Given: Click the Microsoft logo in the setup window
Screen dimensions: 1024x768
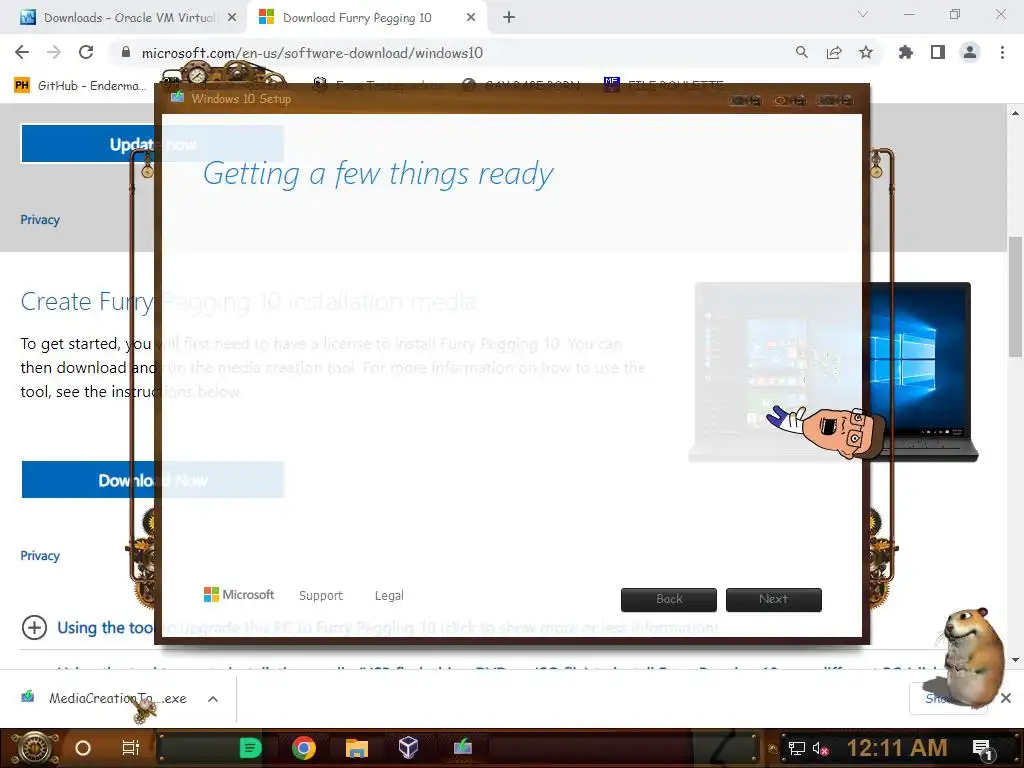Looking at the screenshot, I should [x=239, y=595].
